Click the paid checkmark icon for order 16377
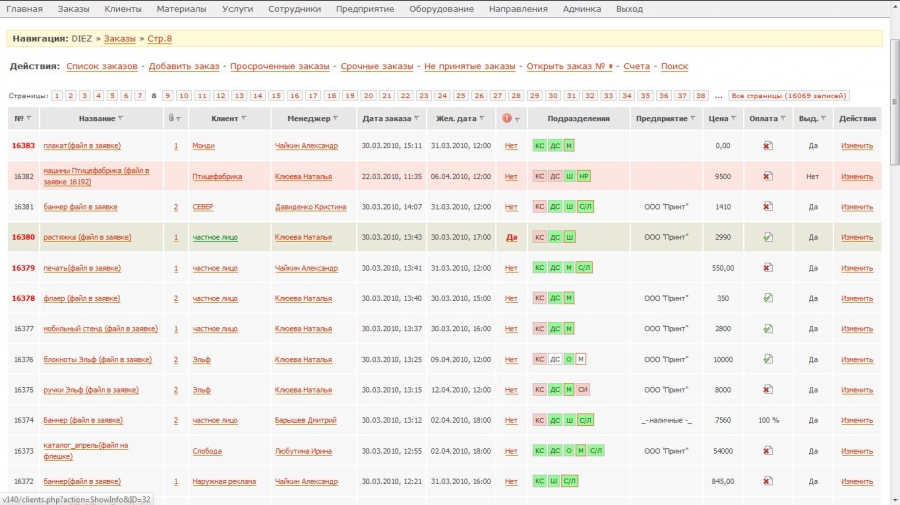 [767, 329]
